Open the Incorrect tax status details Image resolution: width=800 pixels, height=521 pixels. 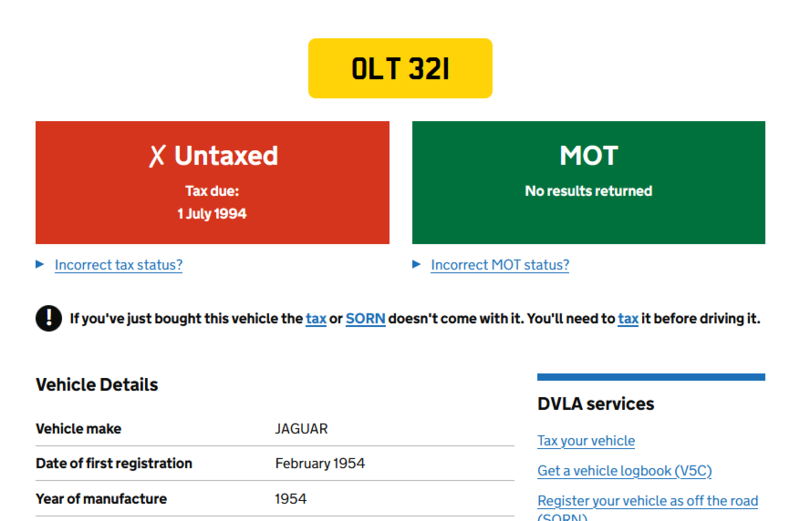point(118,265)
